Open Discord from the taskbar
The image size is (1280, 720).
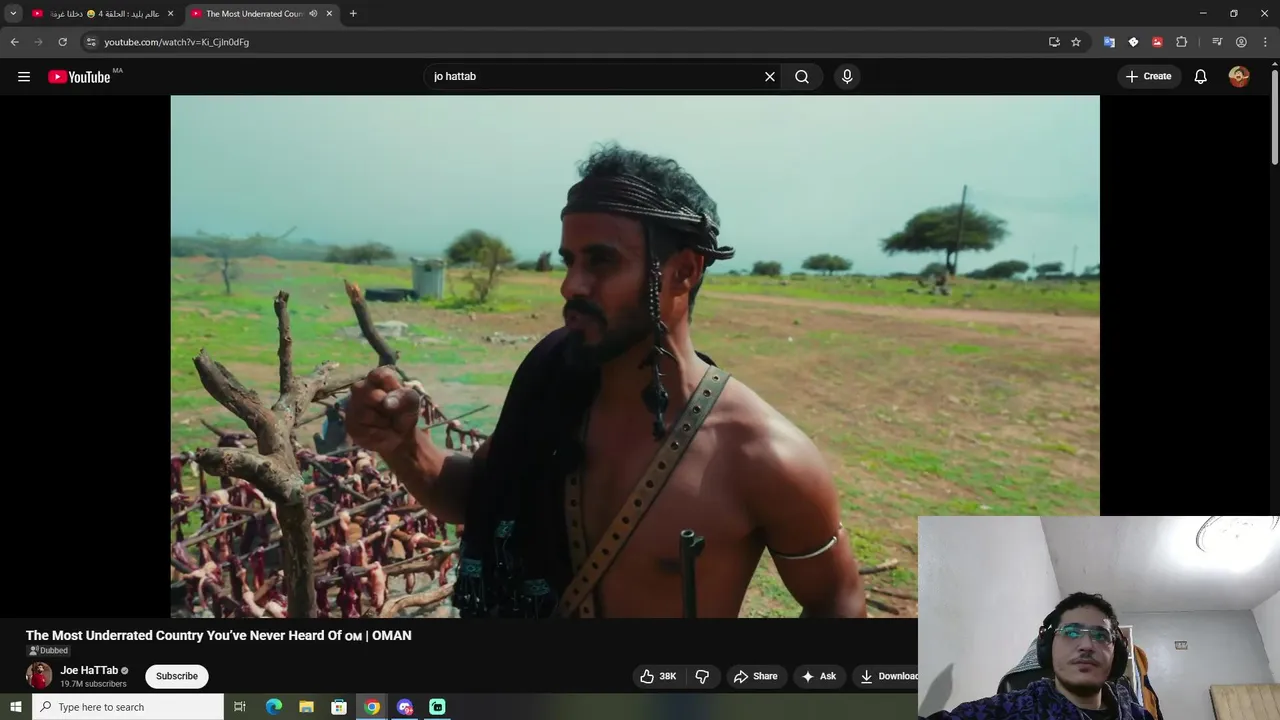pos(405,707)
